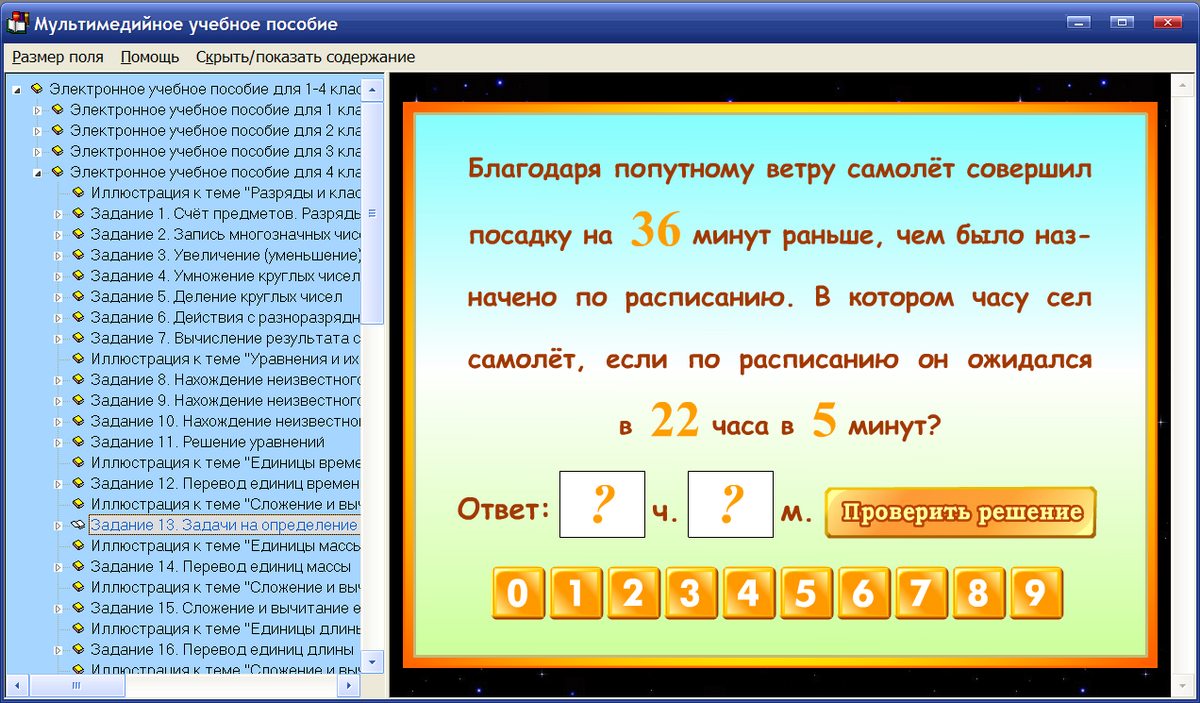This screenshot has width=1200, height=703.
Task: Select Задание 5 Деление круглых чисел
Action: (216, 297)
